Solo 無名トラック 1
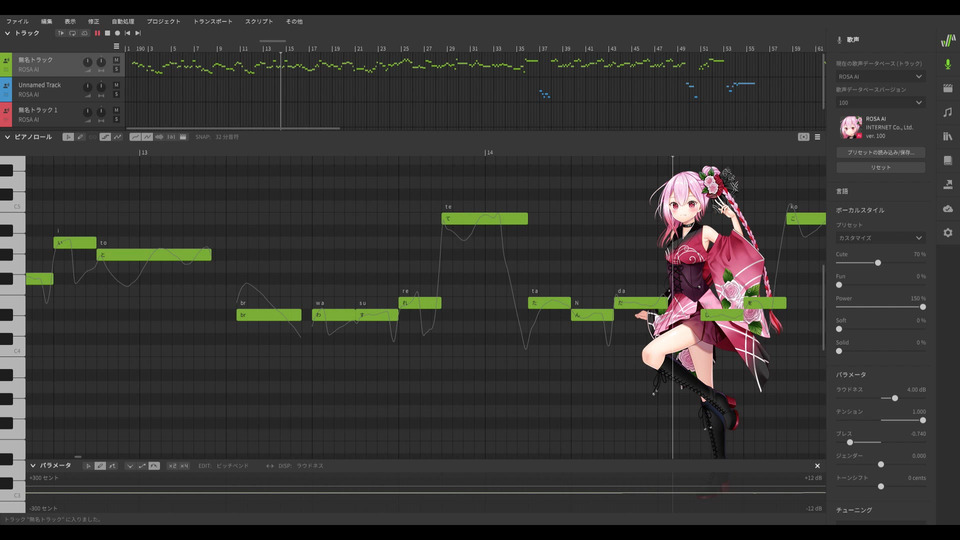 point(116,119)
